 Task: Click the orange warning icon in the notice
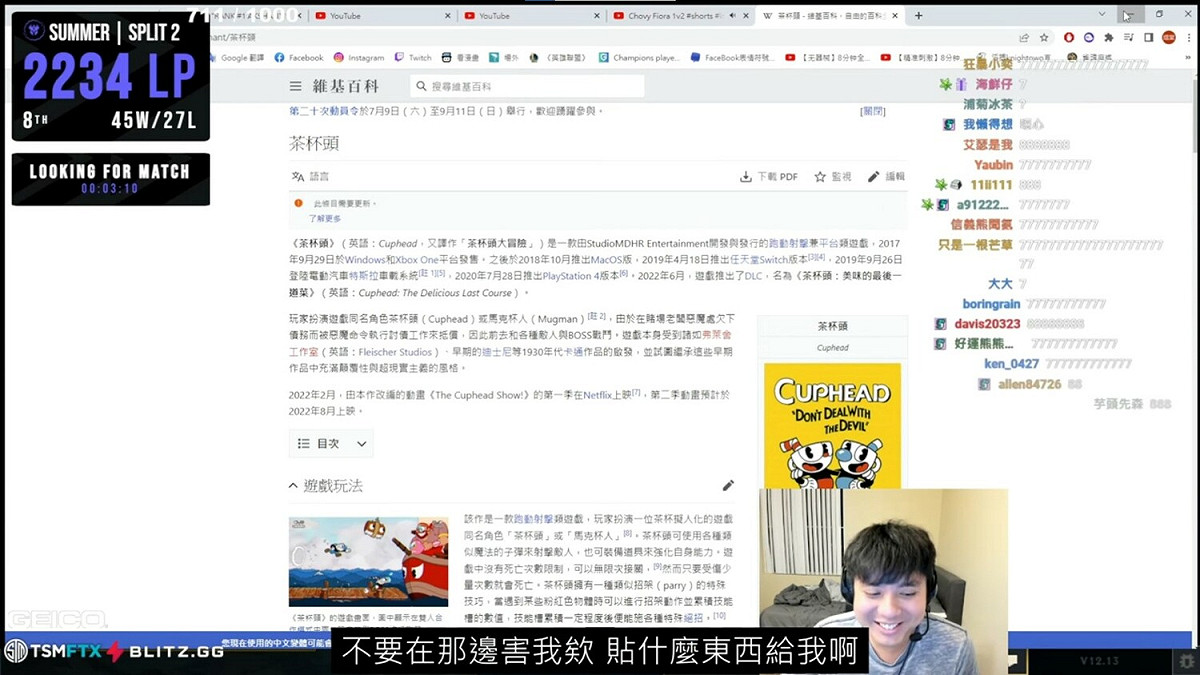[x=298, y=203]
